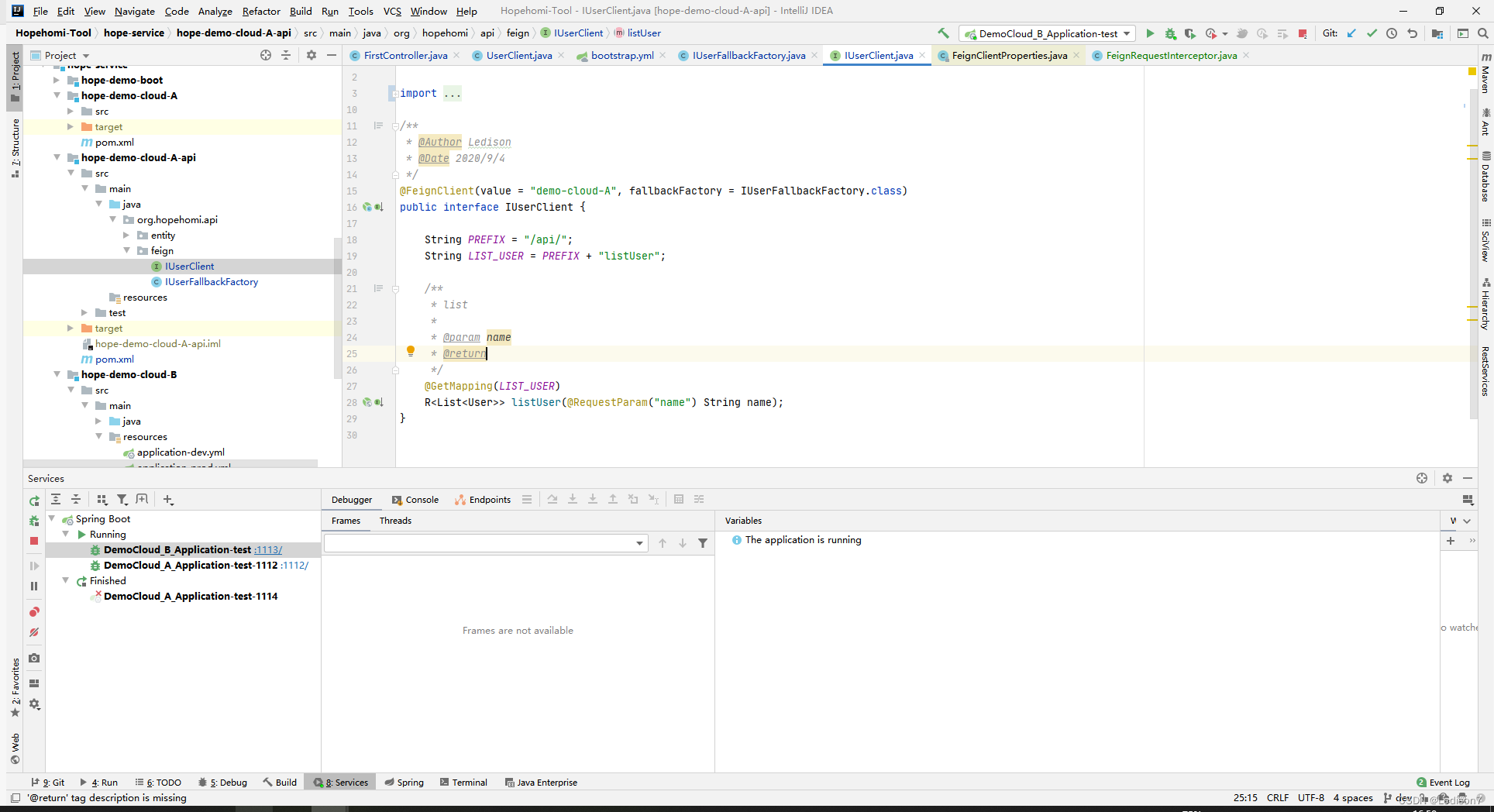This screenshot has width=1494, height=812.
Task: Switch to bootstrap.yml tab
Action: tap(621, 55)
